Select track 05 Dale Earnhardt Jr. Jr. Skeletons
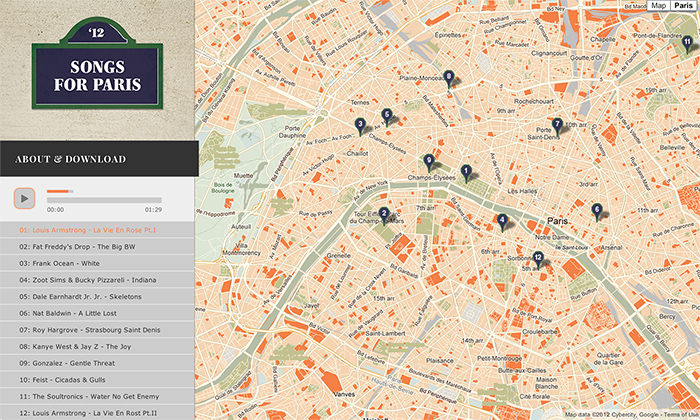700x420 pixels. pyautogui.click(x=97, y=296)
